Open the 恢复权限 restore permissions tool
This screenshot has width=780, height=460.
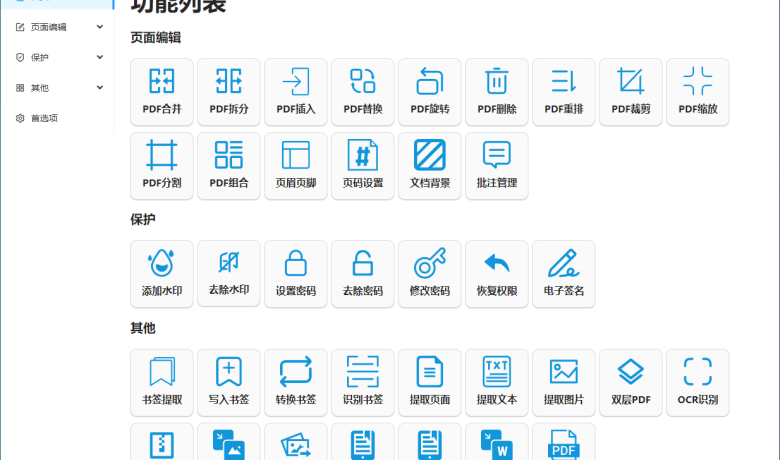coord(496,274)
